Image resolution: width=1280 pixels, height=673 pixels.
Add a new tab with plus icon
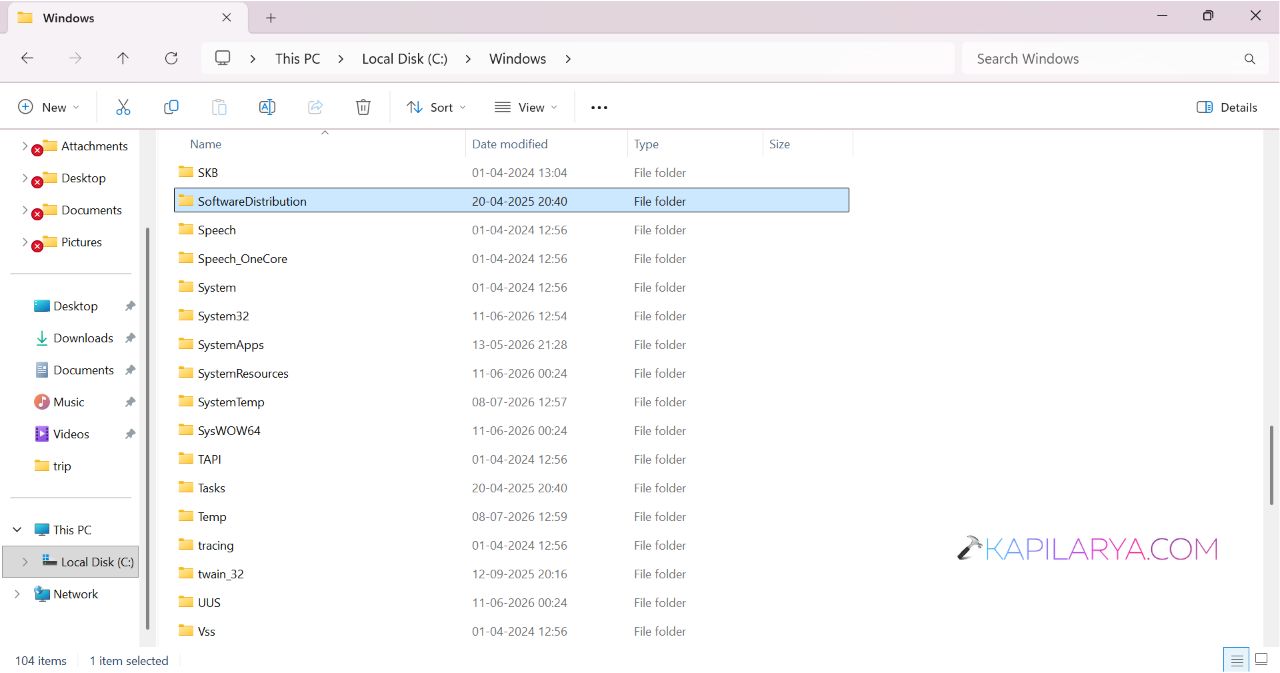click(x=271, y=18)
